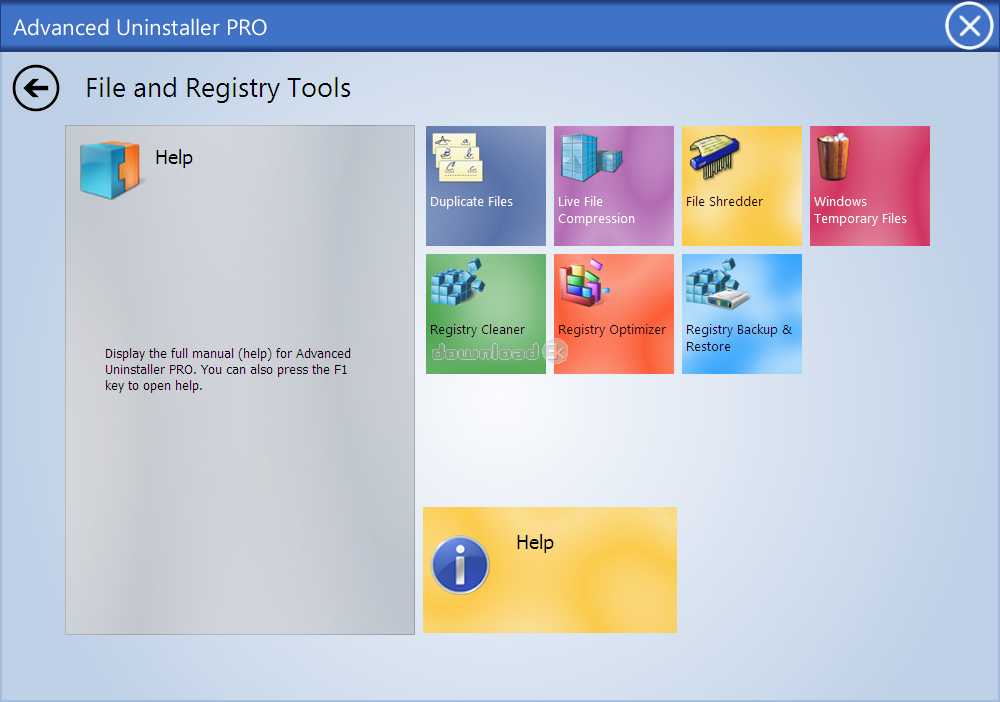The image size is (1000, 702).
Task: Click the blue info icon on Help tile
Action: (x=460, y=566)
